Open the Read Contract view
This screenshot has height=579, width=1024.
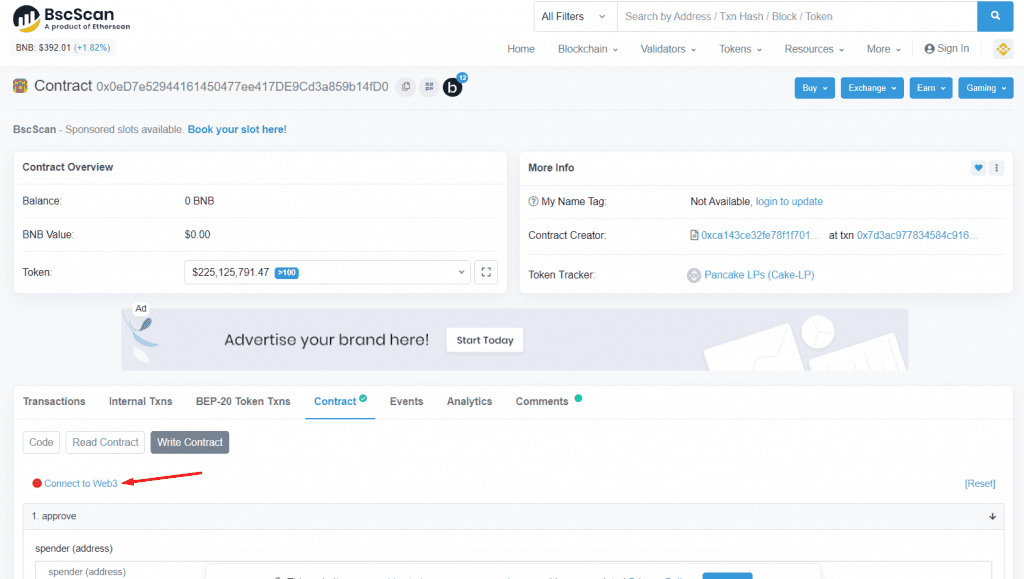(105, 443)
